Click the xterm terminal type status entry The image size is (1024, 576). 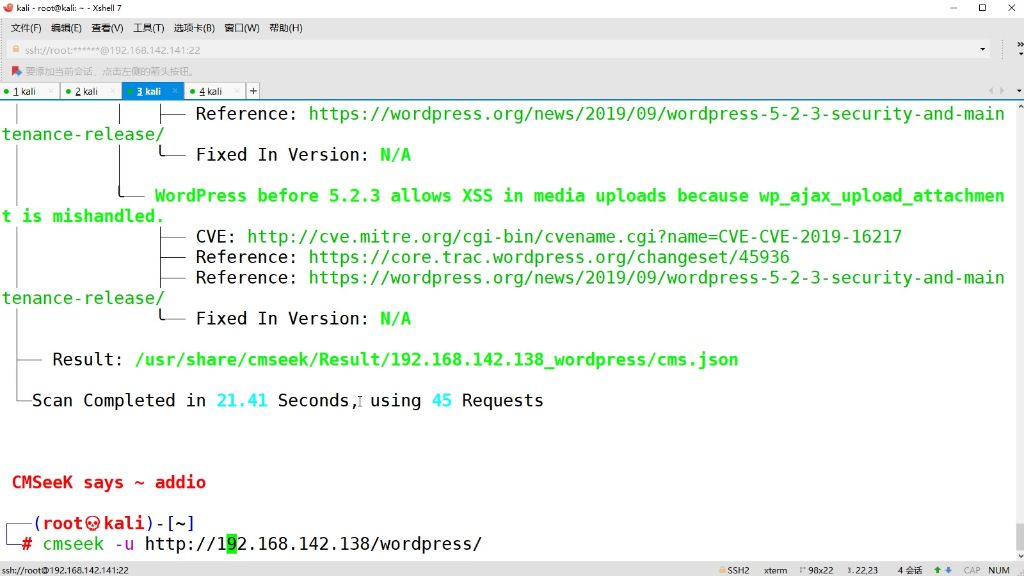pos(775,570)
